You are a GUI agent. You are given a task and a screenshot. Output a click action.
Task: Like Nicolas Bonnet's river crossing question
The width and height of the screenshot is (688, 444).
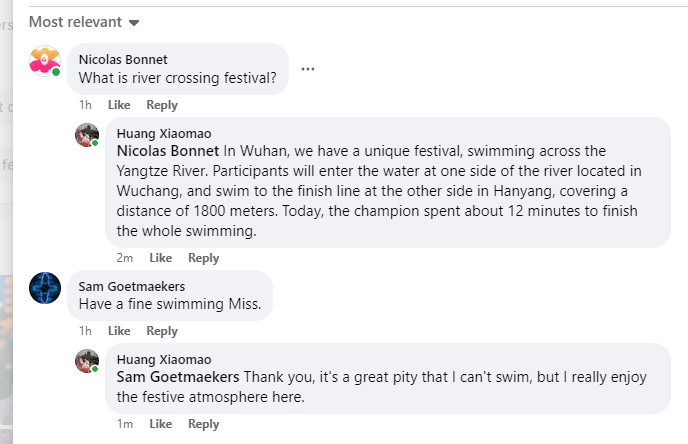[x=119, y=105]
